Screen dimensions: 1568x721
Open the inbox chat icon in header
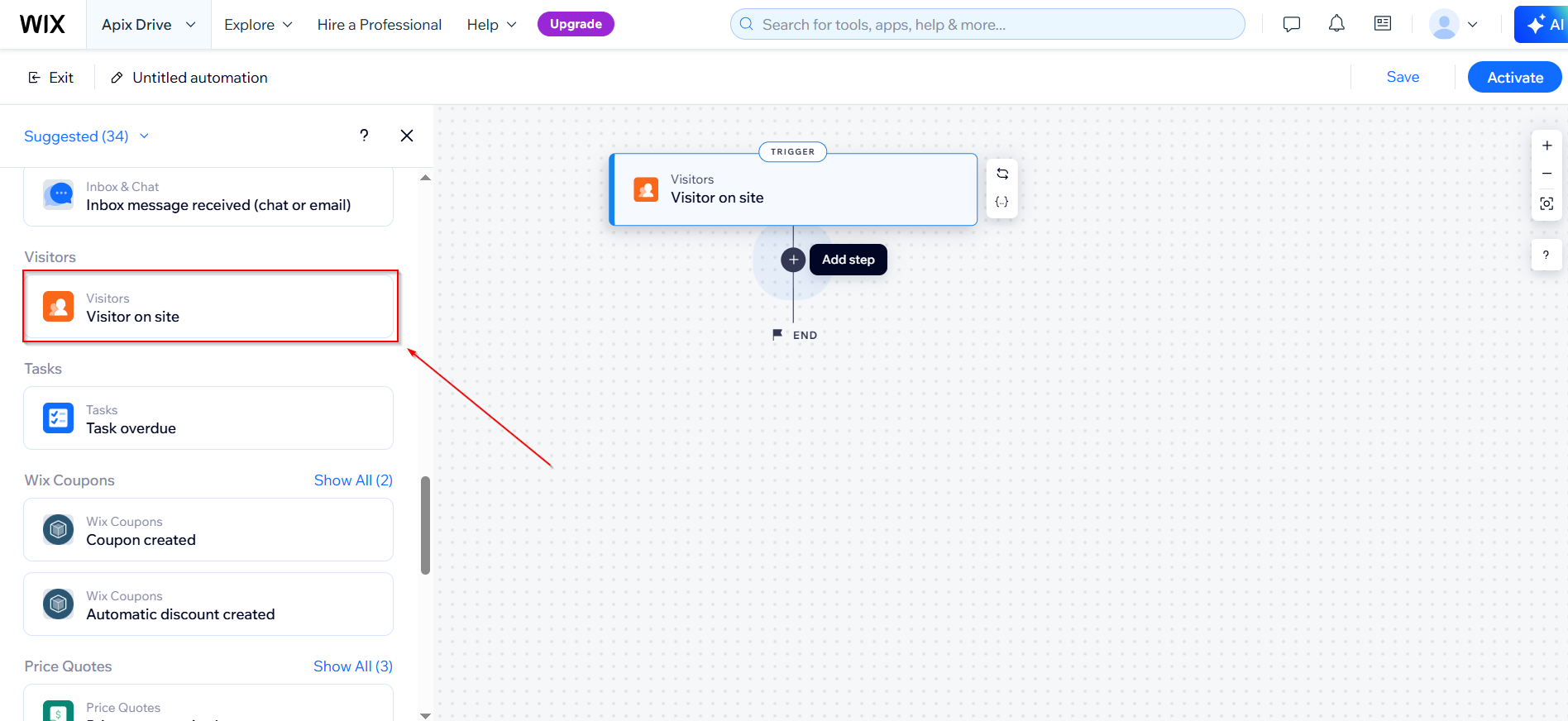1292,24
